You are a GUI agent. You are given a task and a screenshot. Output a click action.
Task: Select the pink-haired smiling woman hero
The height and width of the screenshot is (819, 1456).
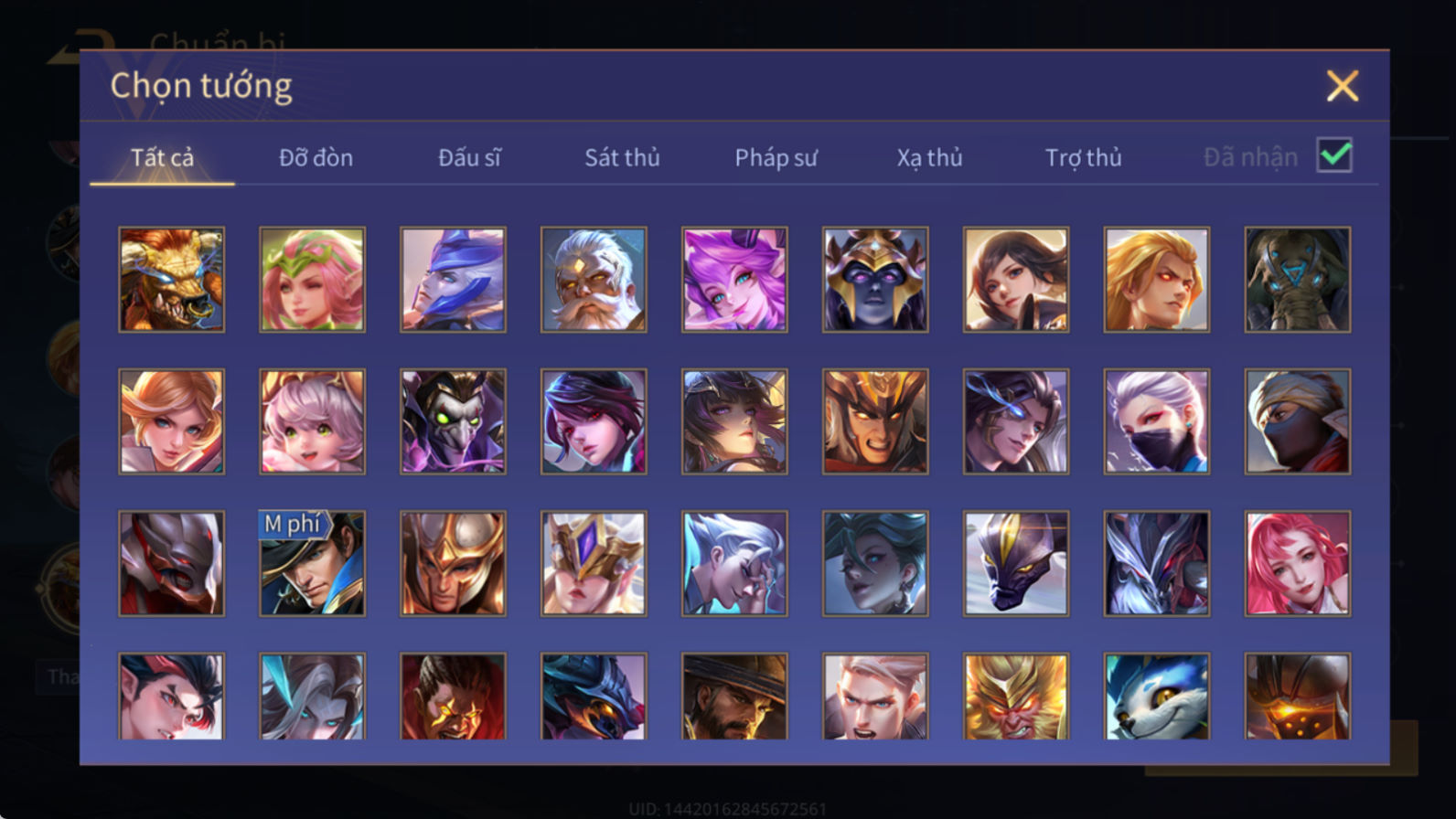click(1298, 563)
